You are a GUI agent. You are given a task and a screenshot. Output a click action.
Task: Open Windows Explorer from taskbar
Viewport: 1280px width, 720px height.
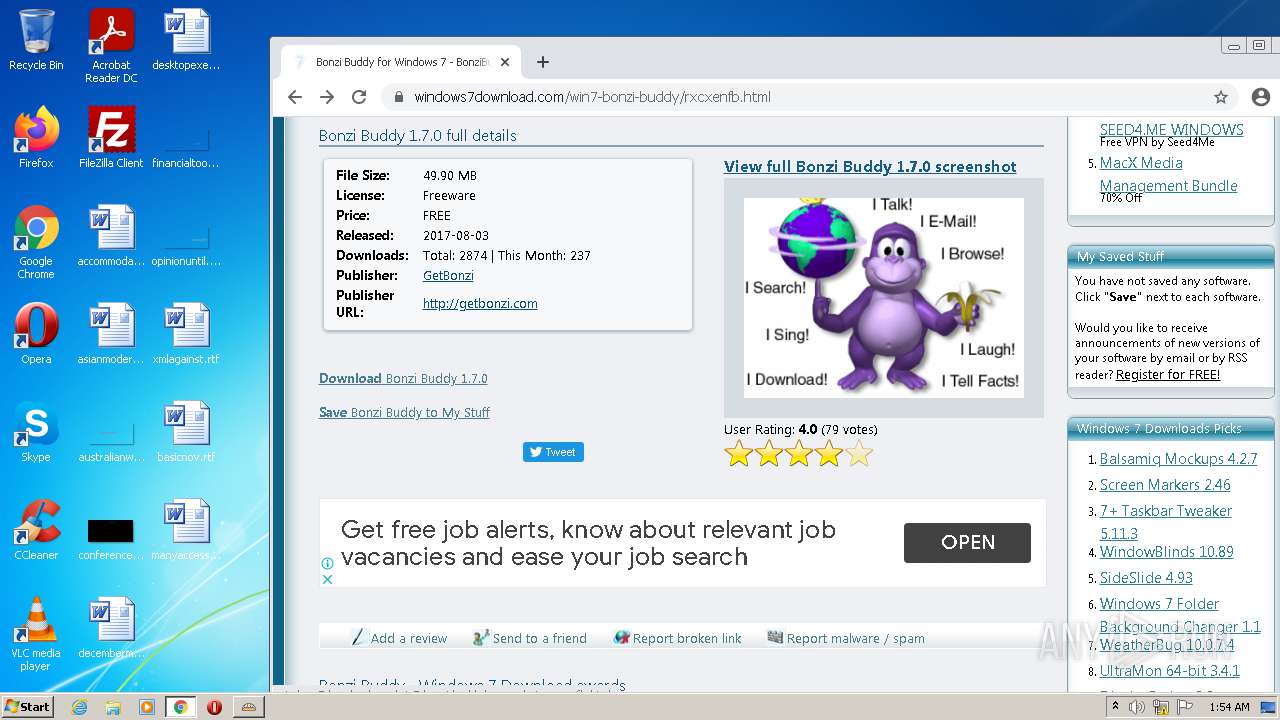113,707
